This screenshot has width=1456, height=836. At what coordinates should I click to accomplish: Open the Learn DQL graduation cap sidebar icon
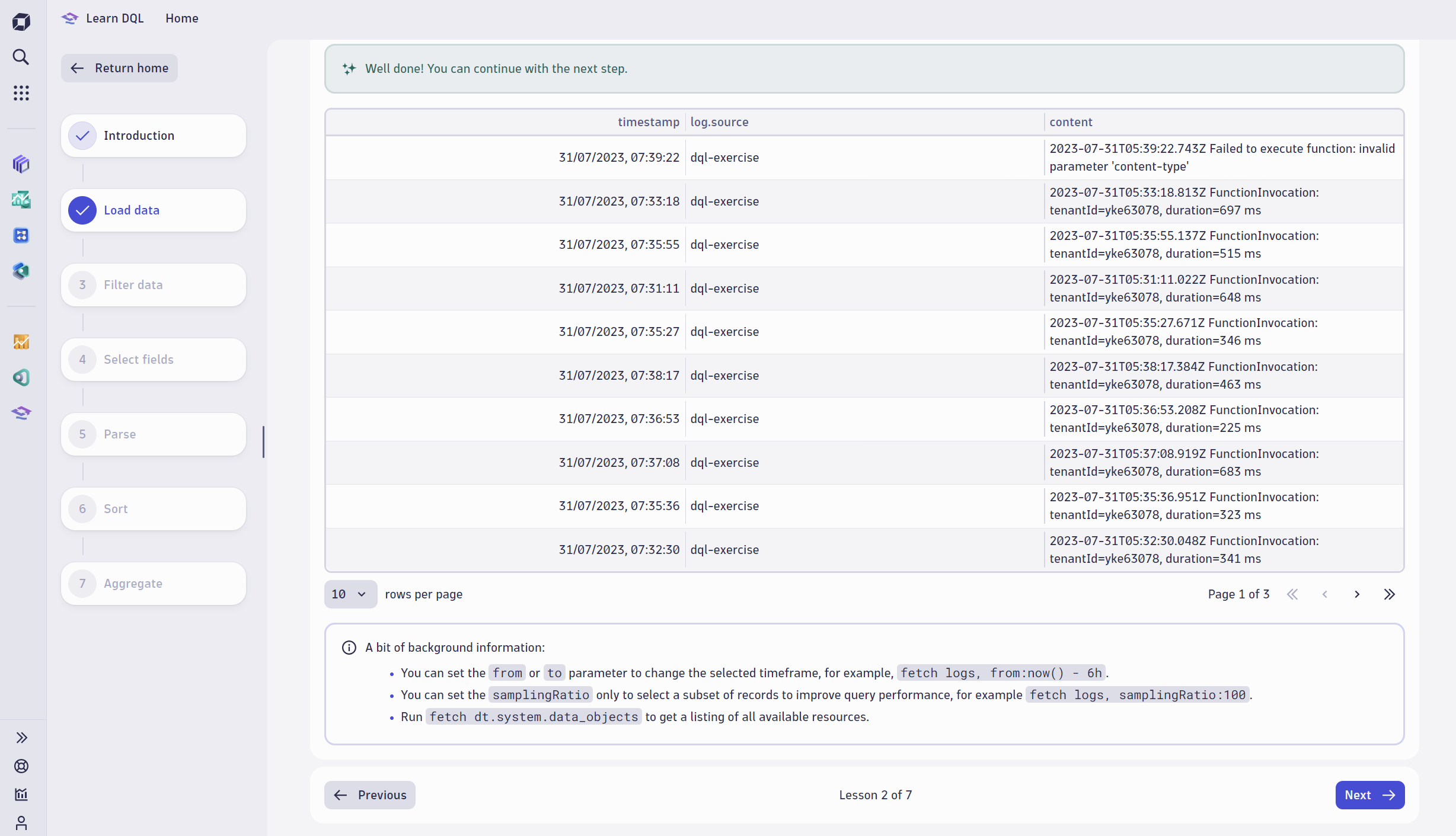tap(21, 413)
